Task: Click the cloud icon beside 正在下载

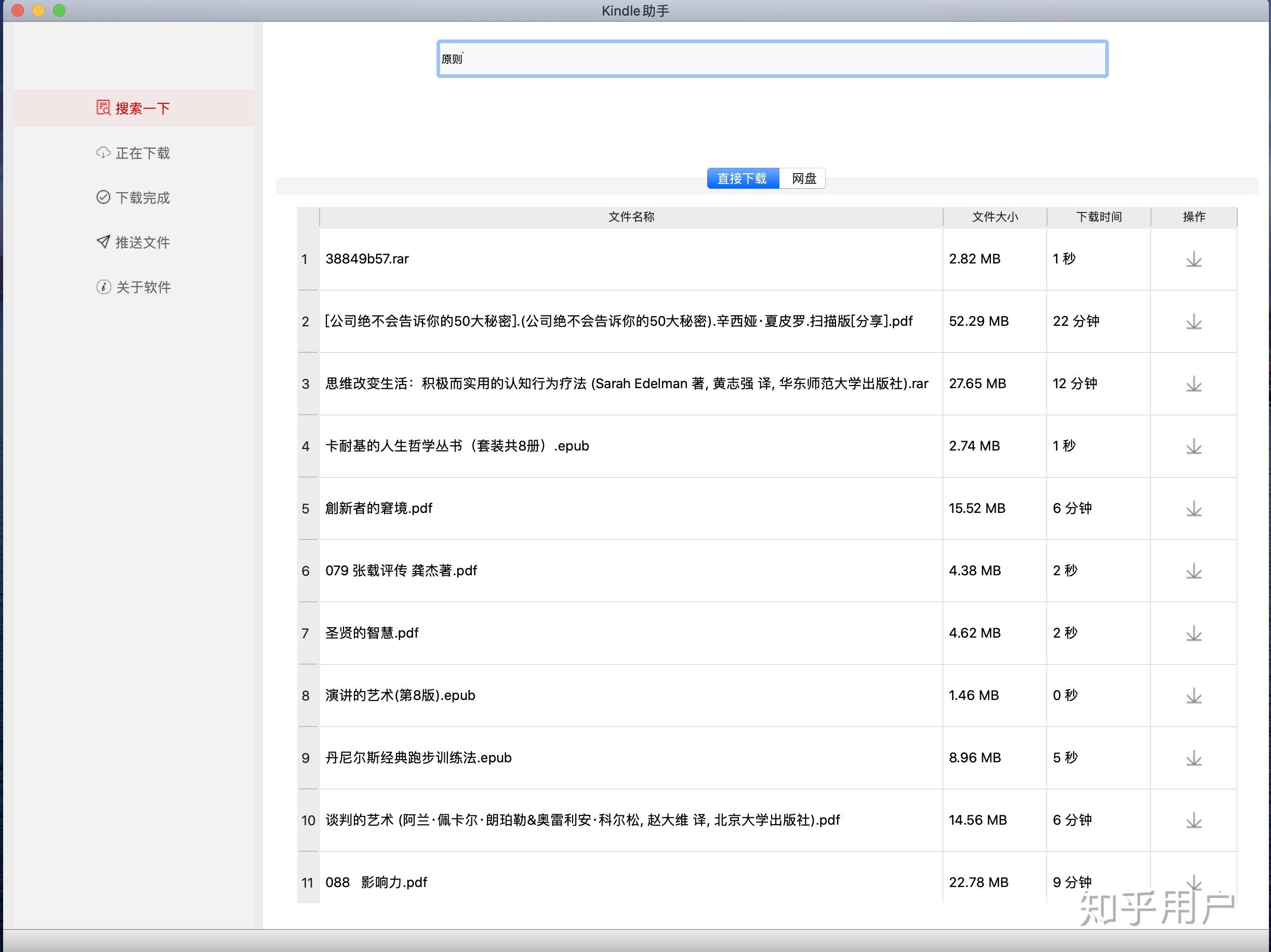Action: 103,152
